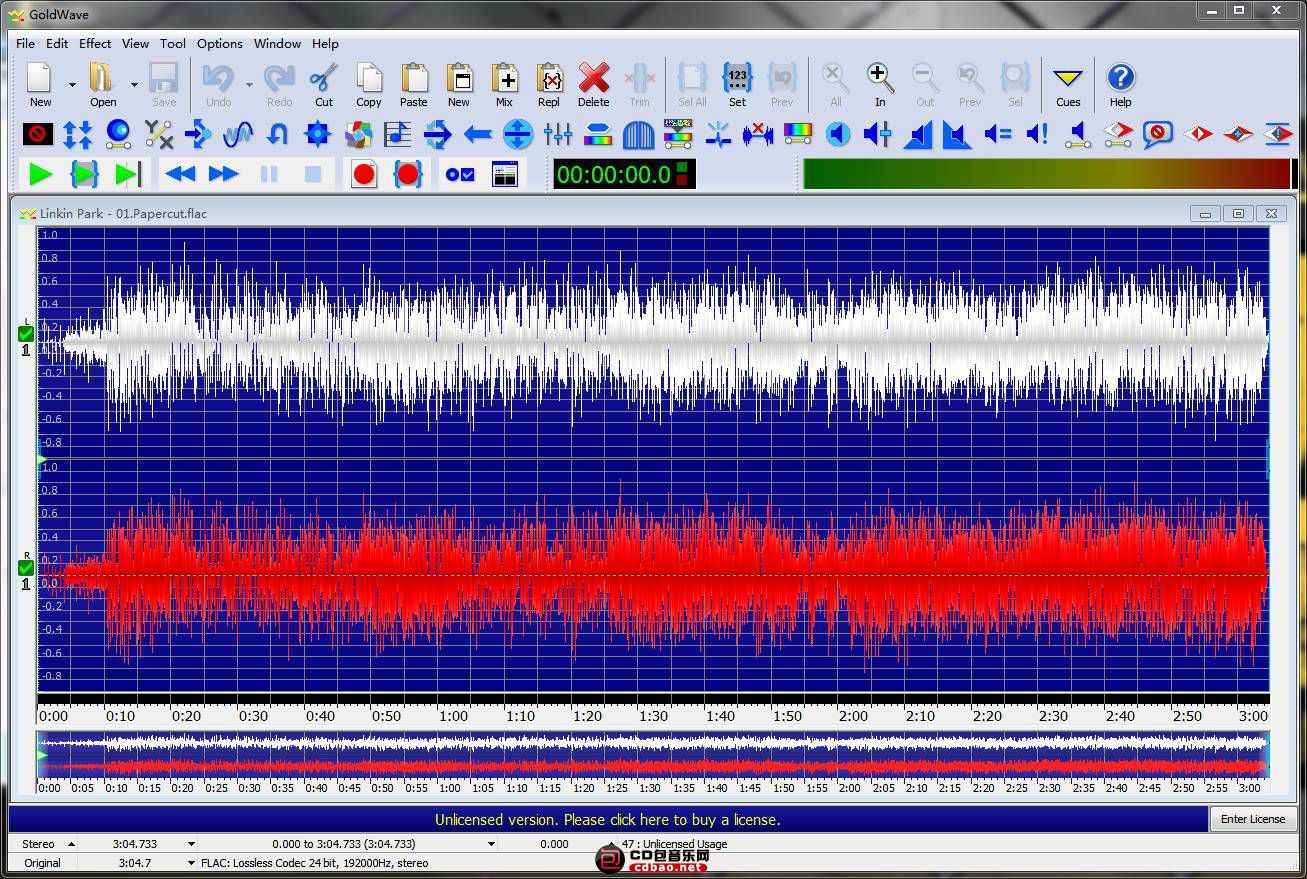Rewind playback with double left arrows

coord(180,174)
